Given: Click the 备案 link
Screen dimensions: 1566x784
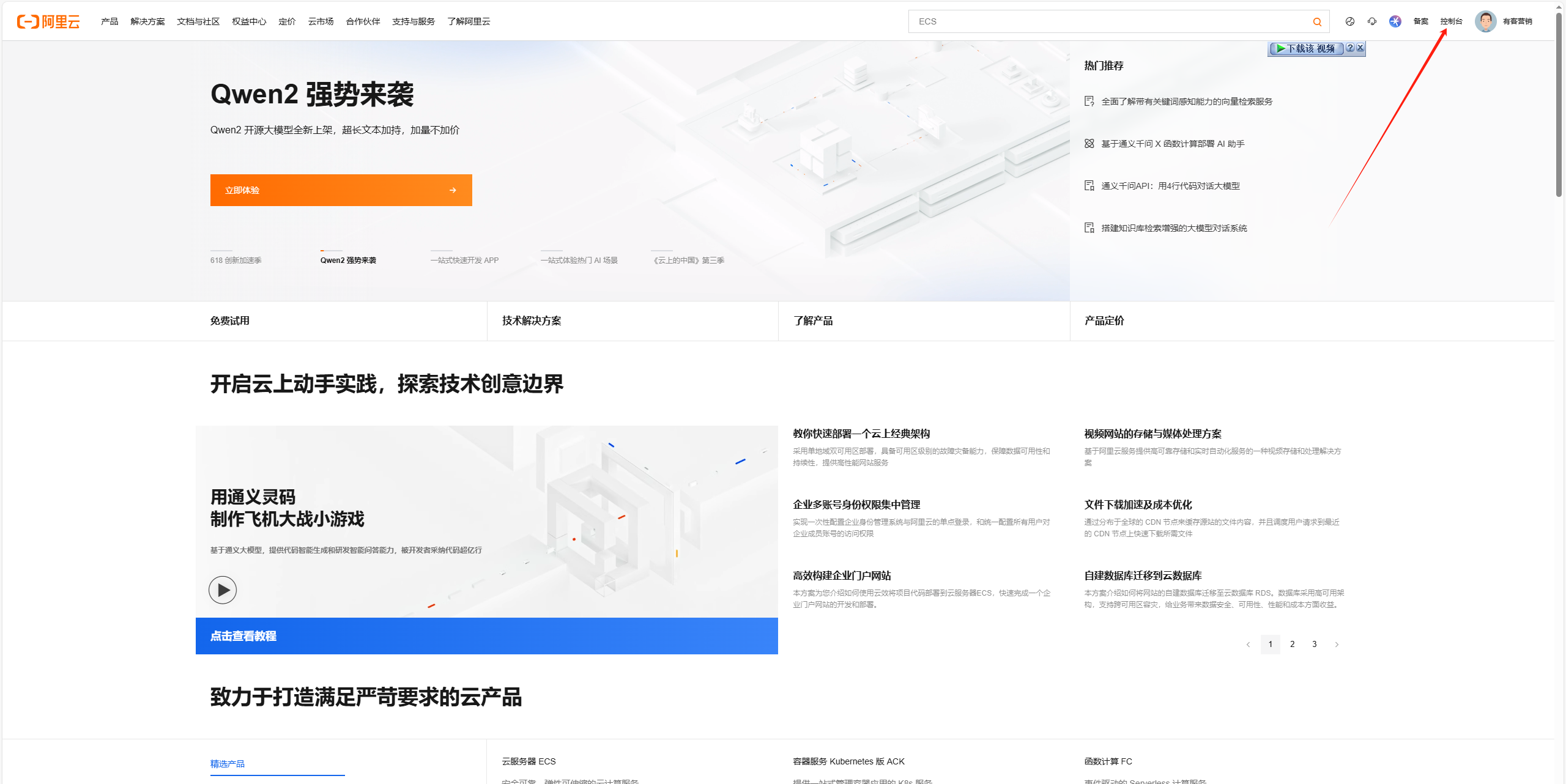Looking at the screenshot, I should 1420,21.
